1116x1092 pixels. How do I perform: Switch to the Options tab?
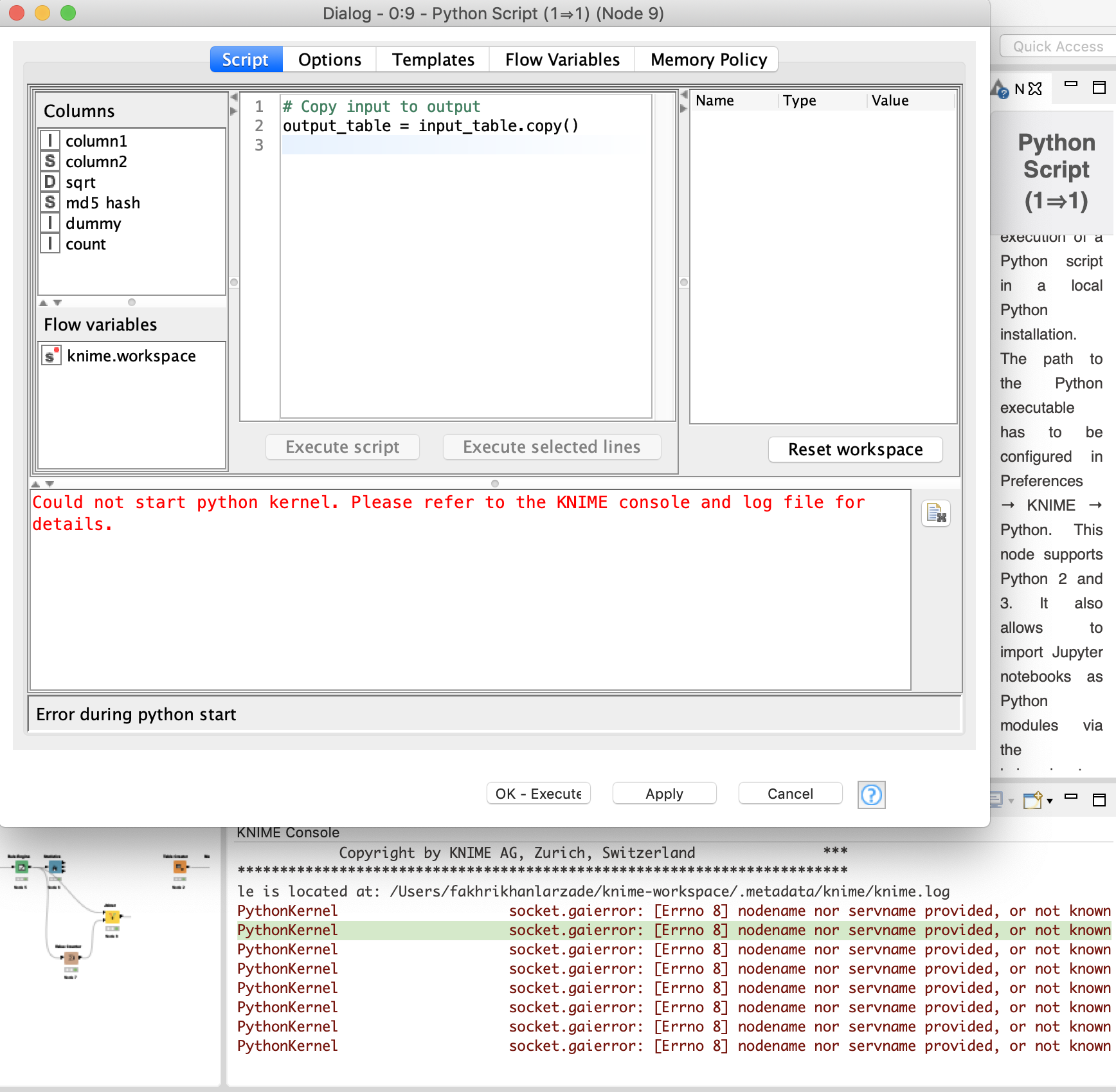click(329, 60)
